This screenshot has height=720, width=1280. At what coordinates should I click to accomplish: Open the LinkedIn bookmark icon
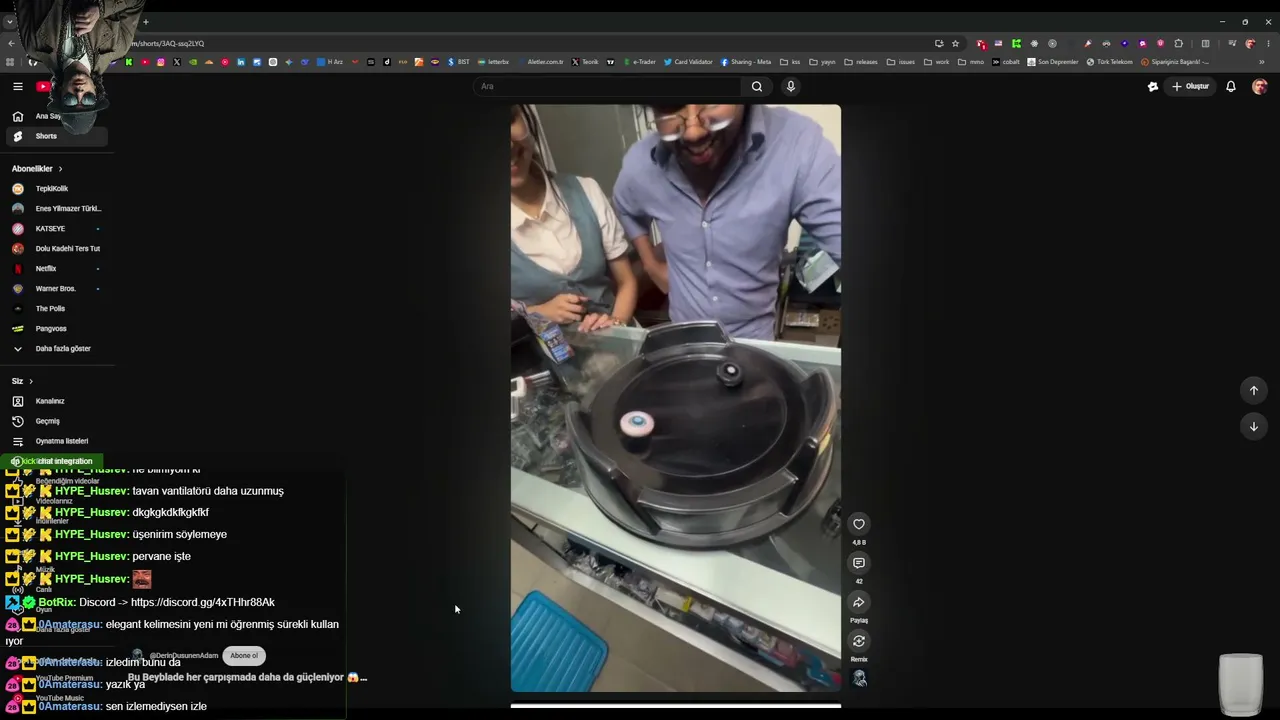(241, 62)
